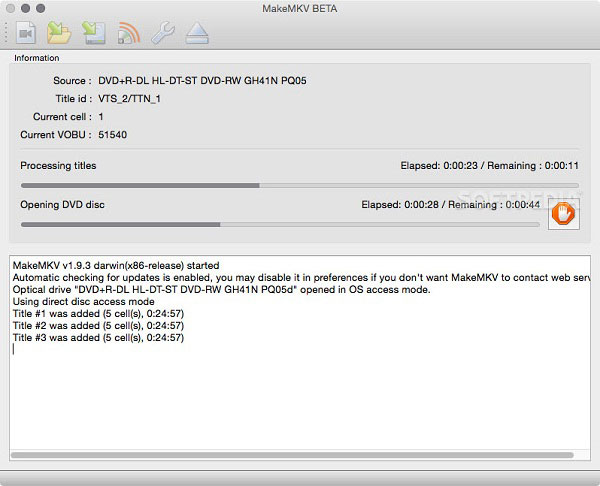The width and height of the screenshot is (600, 486).
Task: Click the 'Processing titles' label
Action: point(58,166)
